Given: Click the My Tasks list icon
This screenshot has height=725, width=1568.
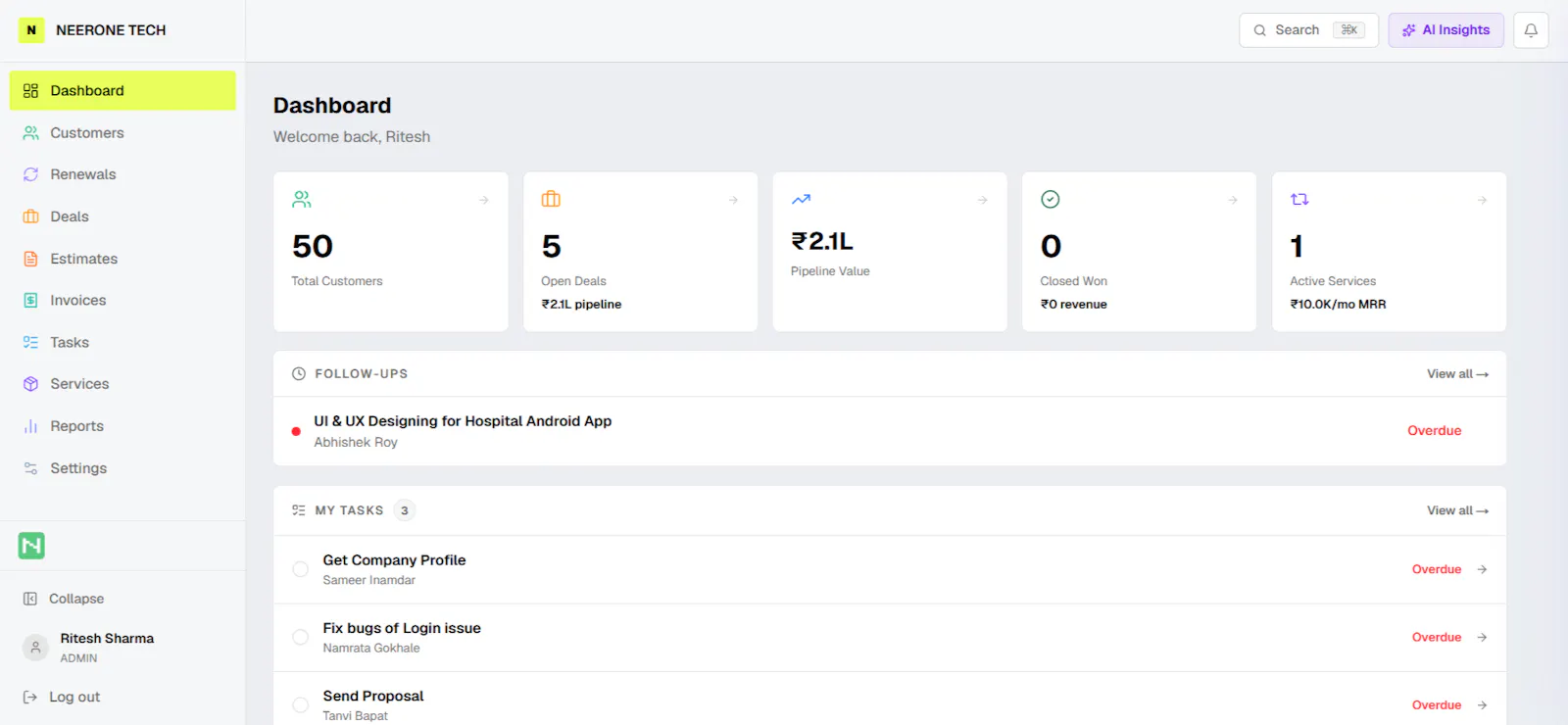Looking at the screenshot, I should [x=299, y=510].
